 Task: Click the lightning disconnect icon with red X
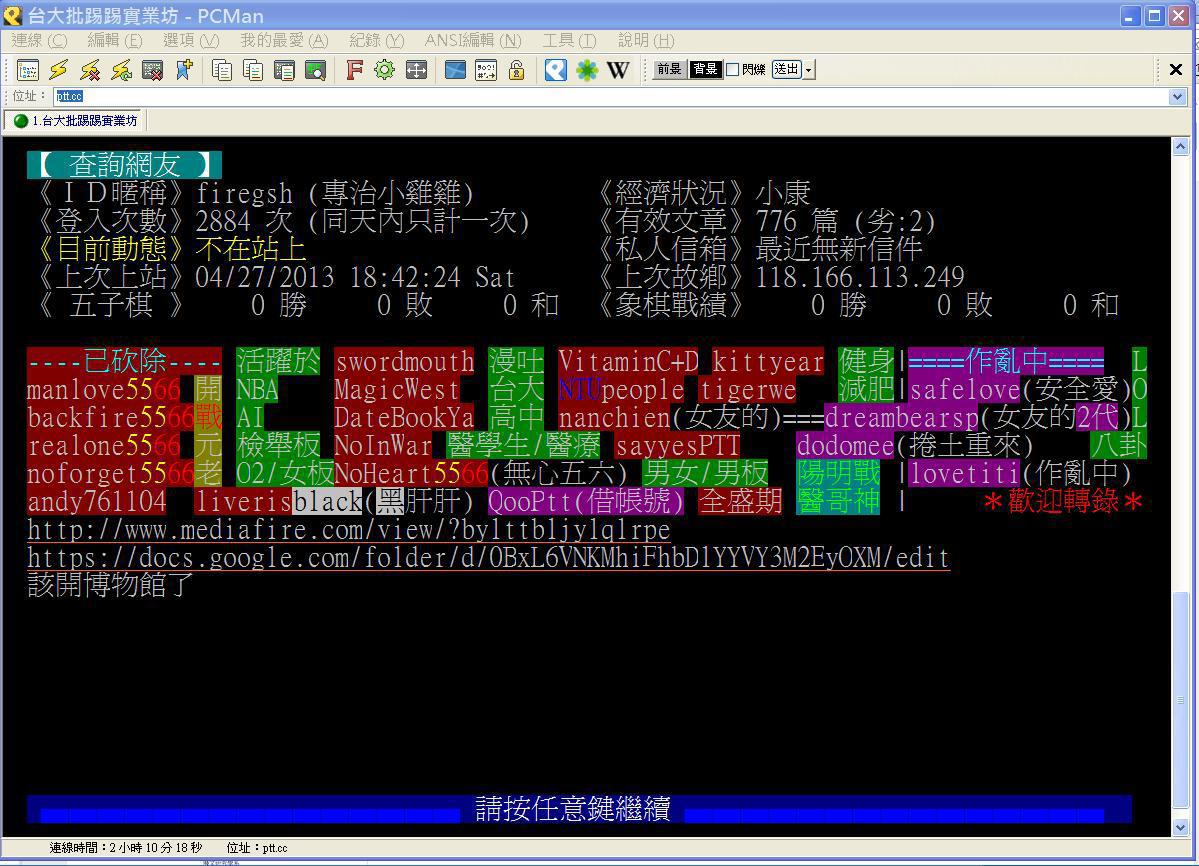click(x=90, y=70)
